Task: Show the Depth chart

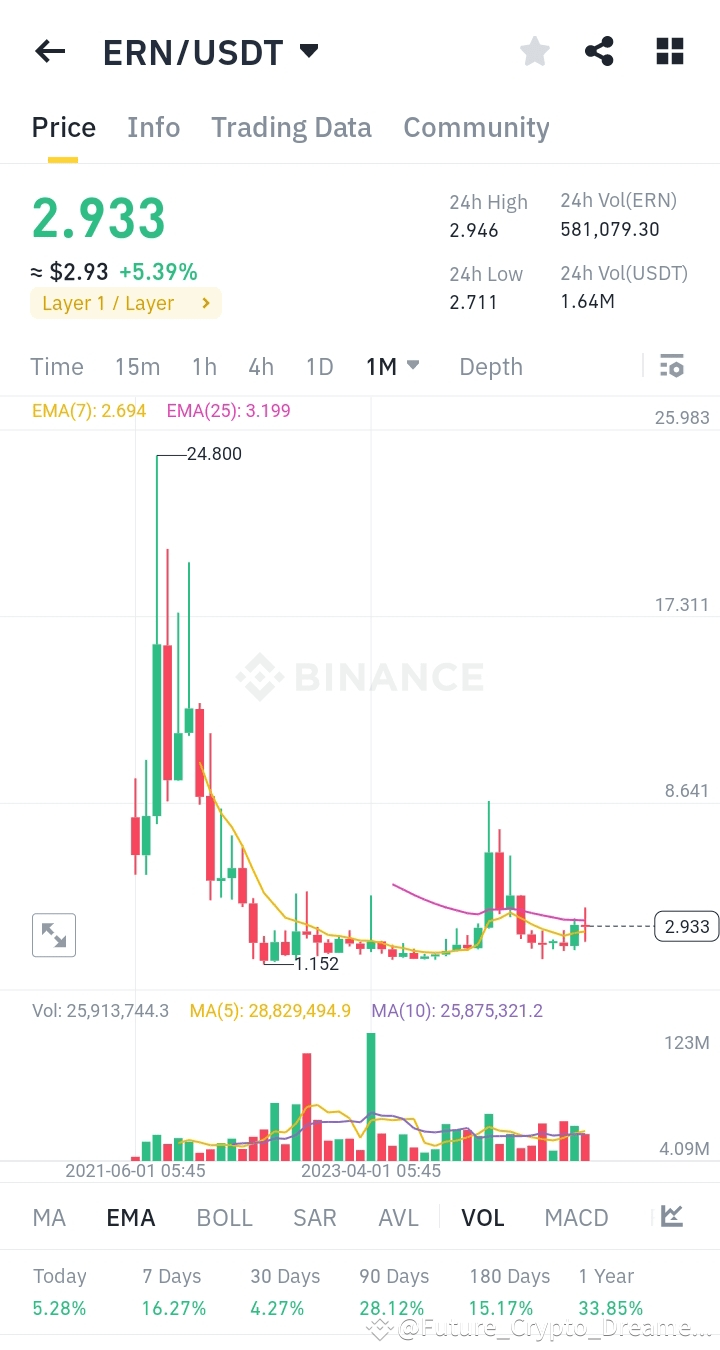Action: pyautogui.click(x=491, y=367)
